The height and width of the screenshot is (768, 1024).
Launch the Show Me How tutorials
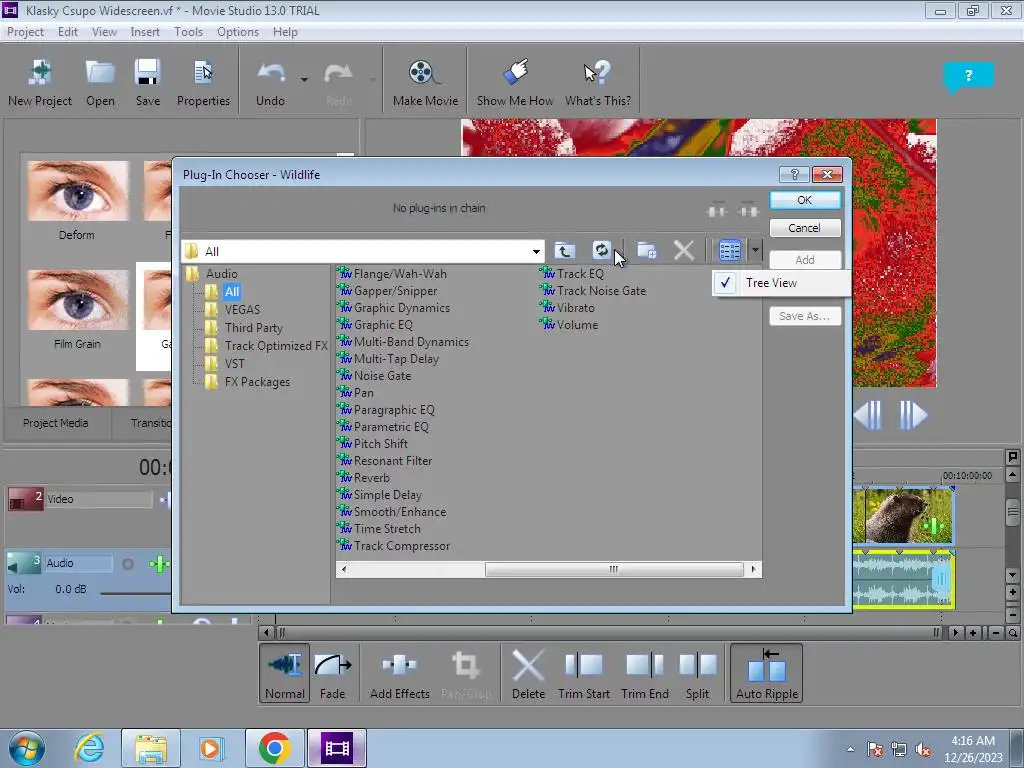(515, 83)
